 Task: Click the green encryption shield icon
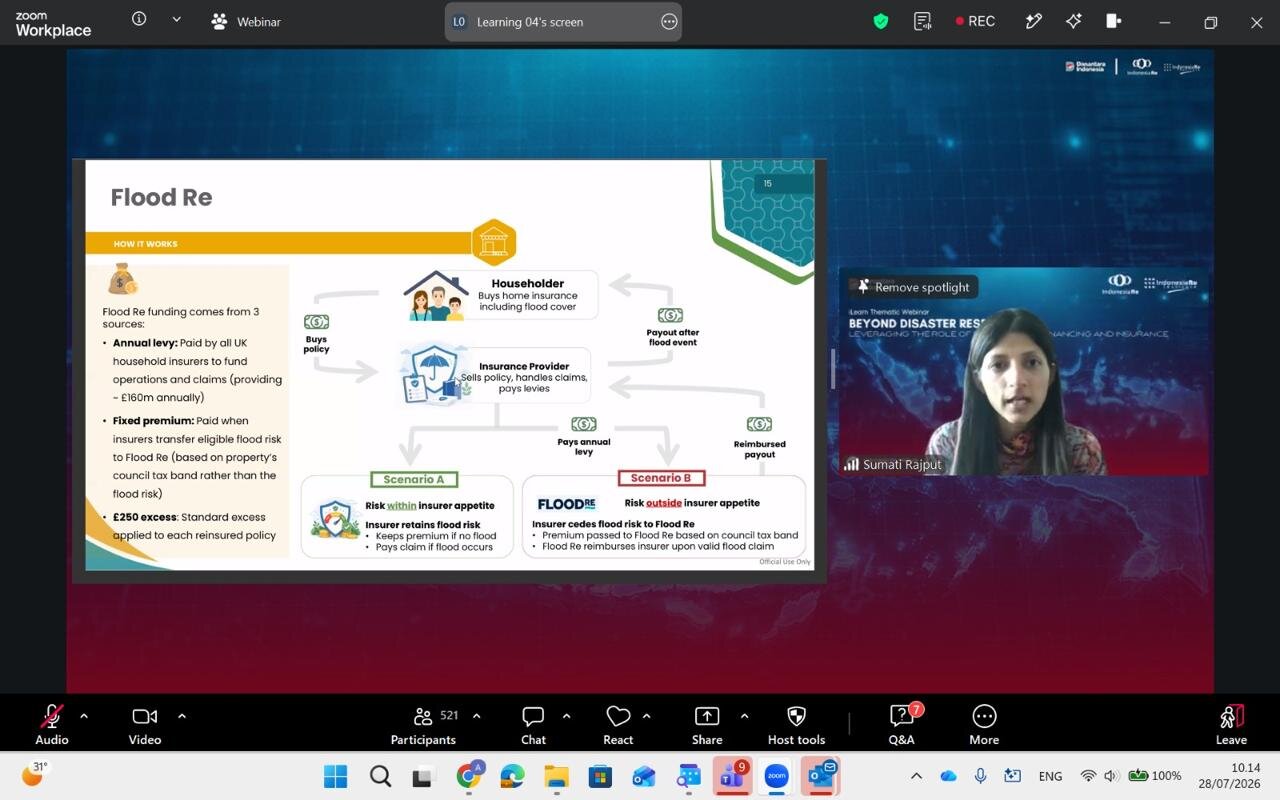tap(881, 21)
